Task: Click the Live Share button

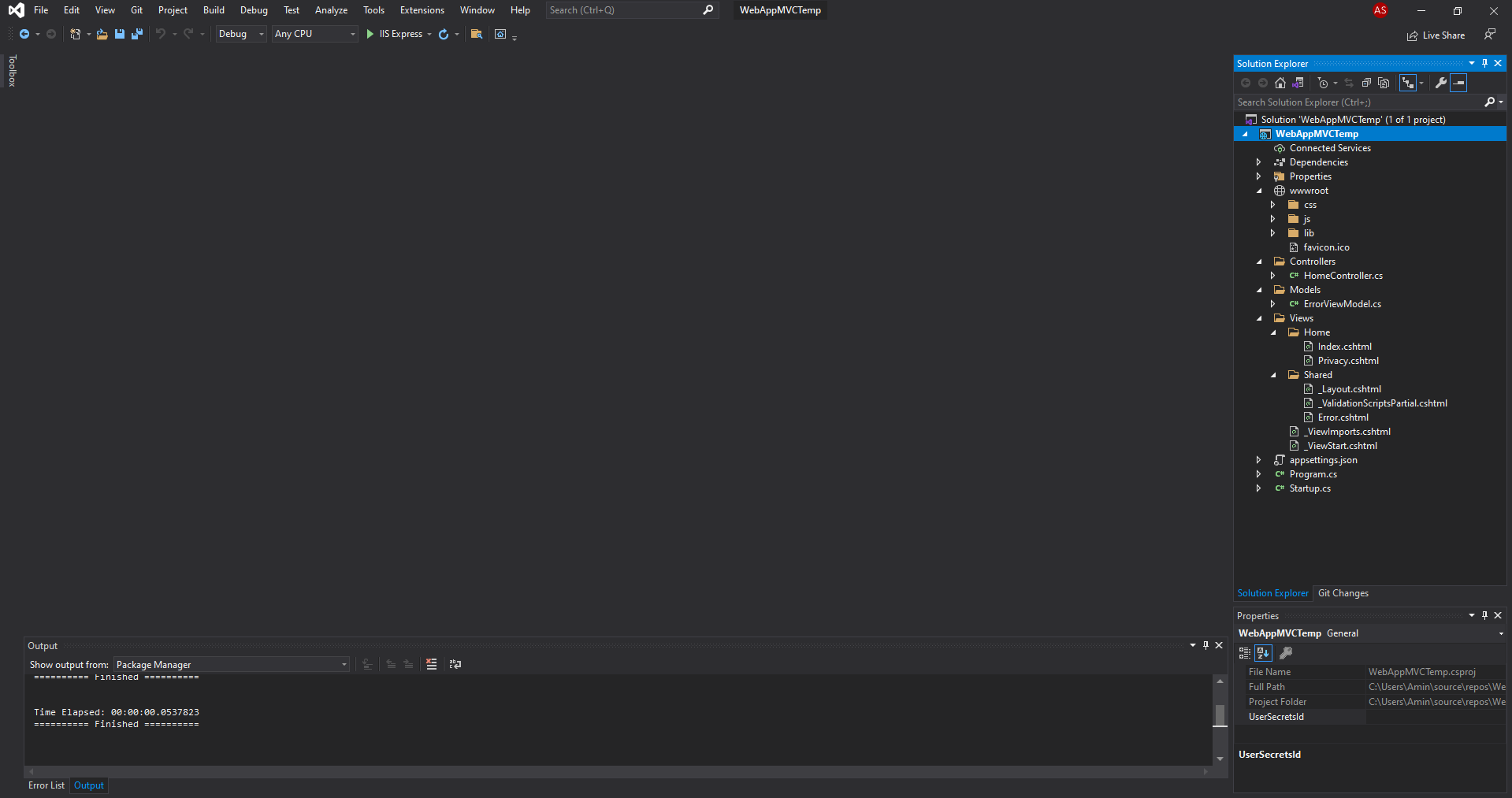Action: pos(1436,35)
